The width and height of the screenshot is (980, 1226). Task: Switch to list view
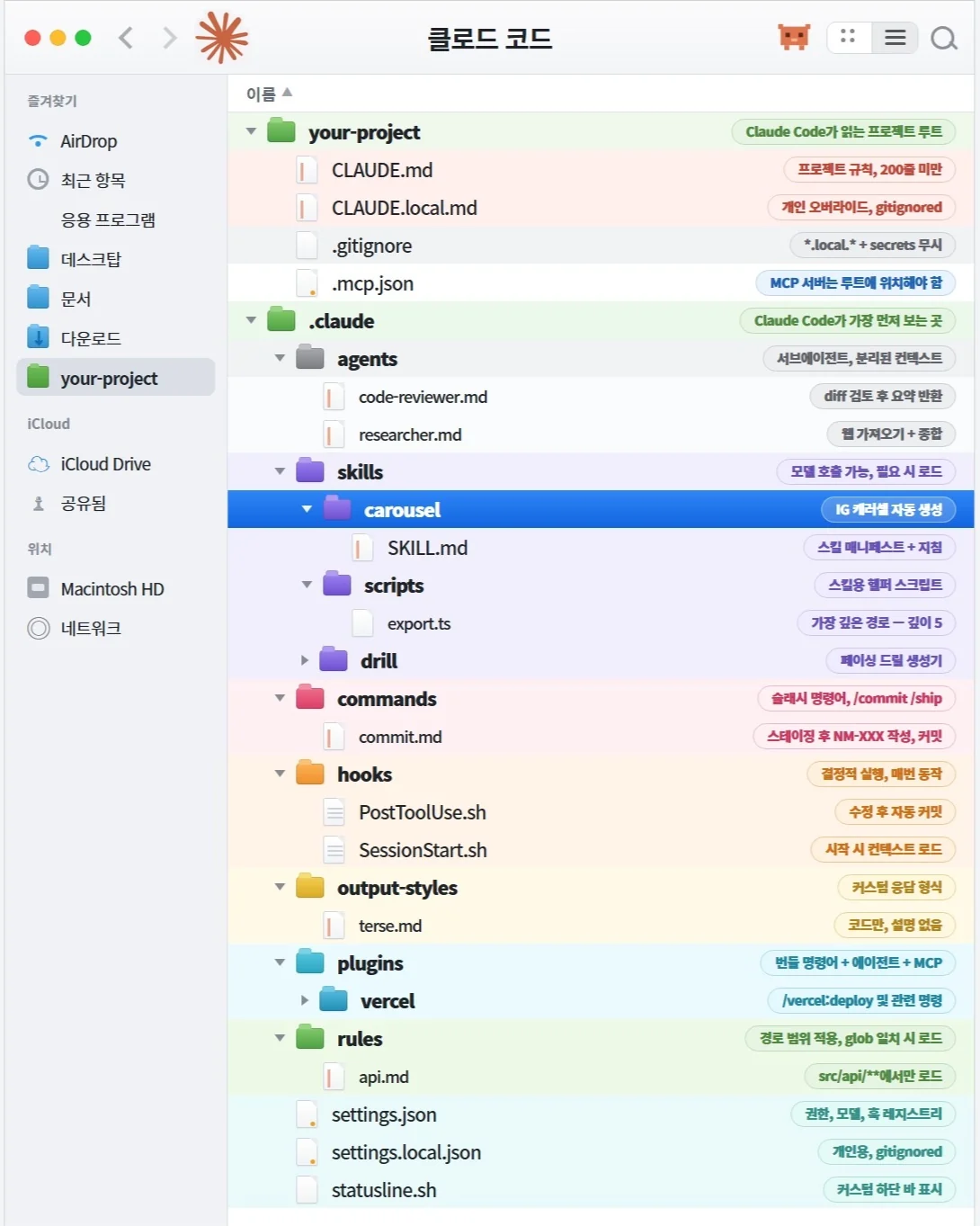tap(895, 37)
